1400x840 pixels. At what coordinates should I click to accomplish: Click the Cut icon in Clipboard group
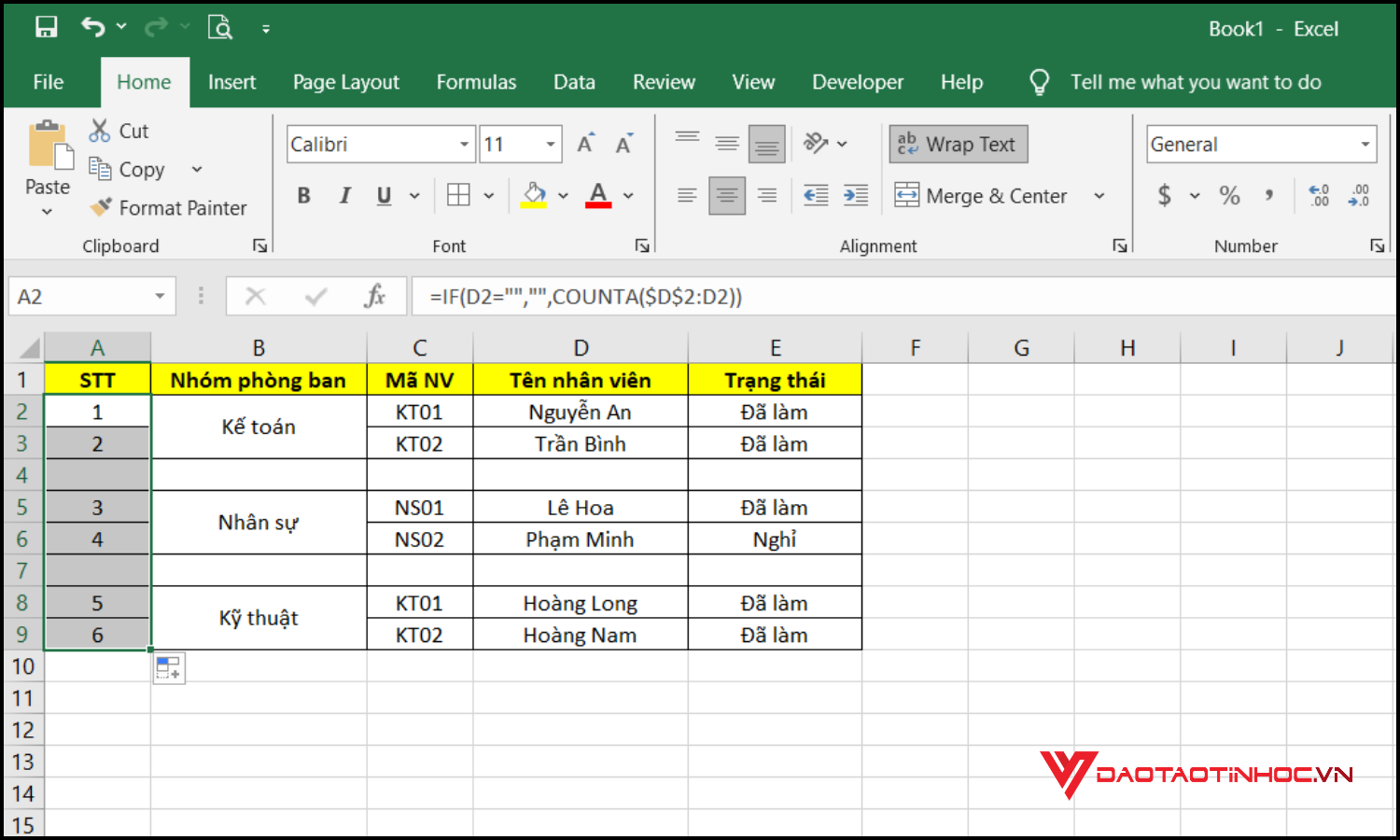pos(99,131)
